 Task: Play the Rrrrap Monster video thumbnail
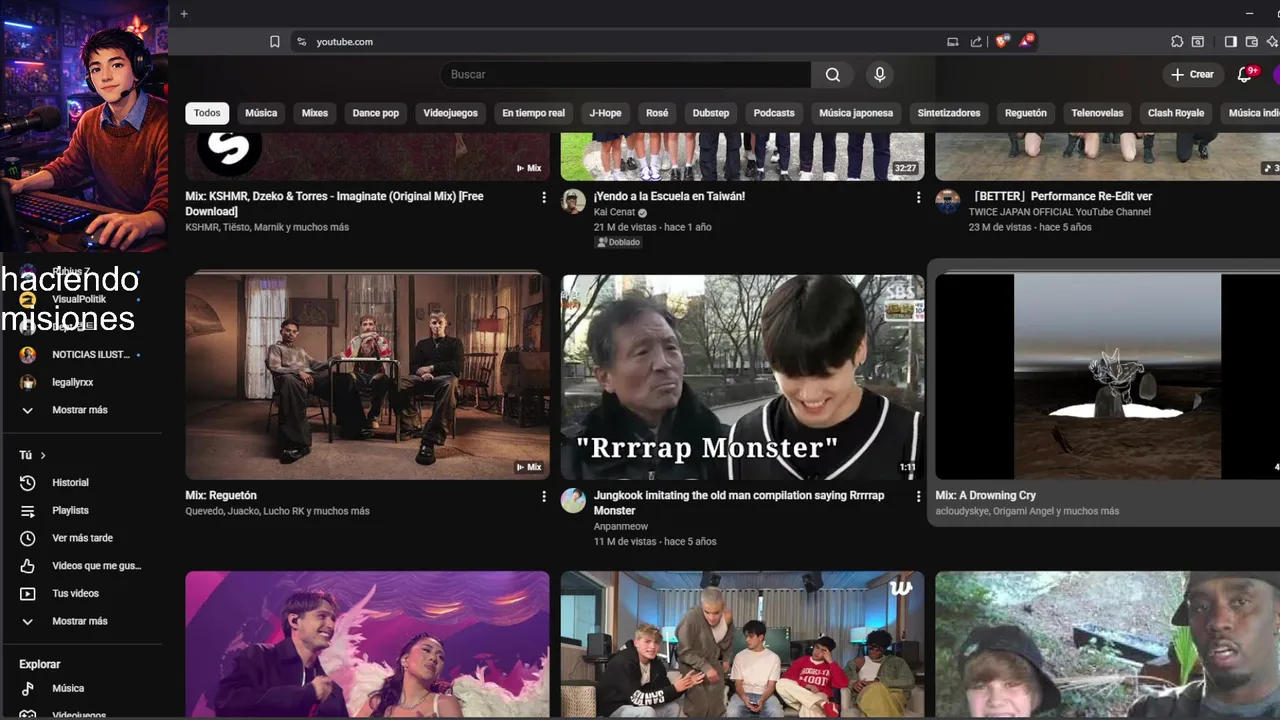point(742,377)
